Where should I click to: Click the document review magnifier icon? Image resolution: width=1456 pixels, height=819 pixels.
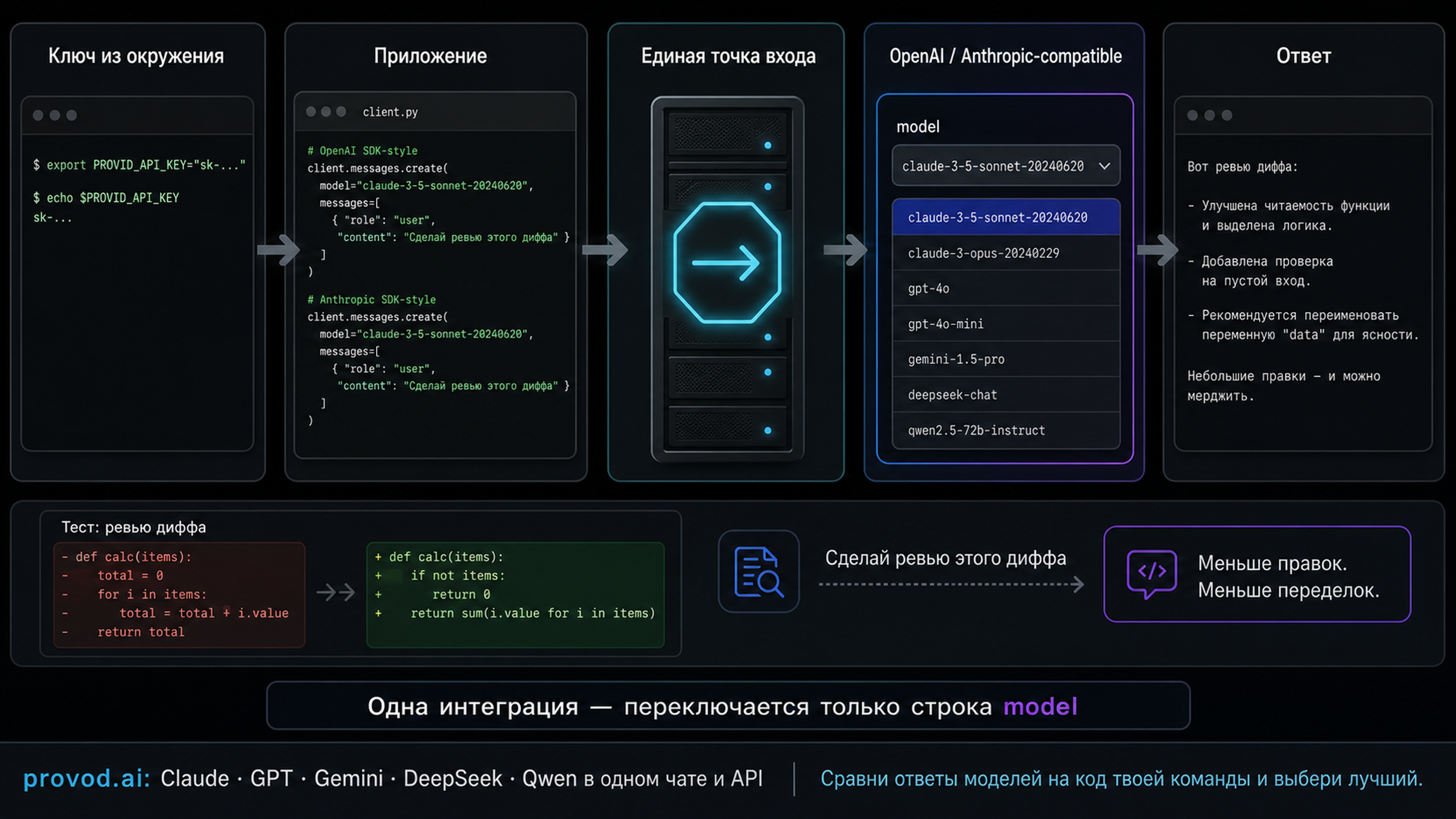(x=759, y=571)
